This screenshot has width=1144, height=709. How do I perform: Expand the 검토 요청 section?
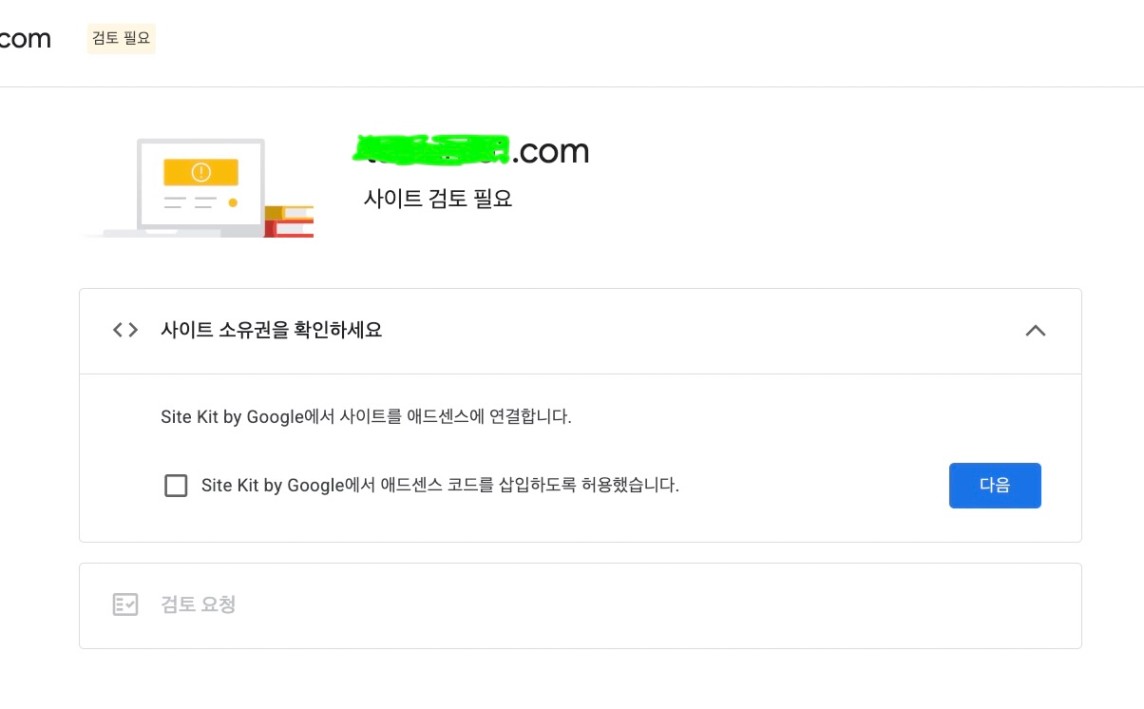coord(580,605)
